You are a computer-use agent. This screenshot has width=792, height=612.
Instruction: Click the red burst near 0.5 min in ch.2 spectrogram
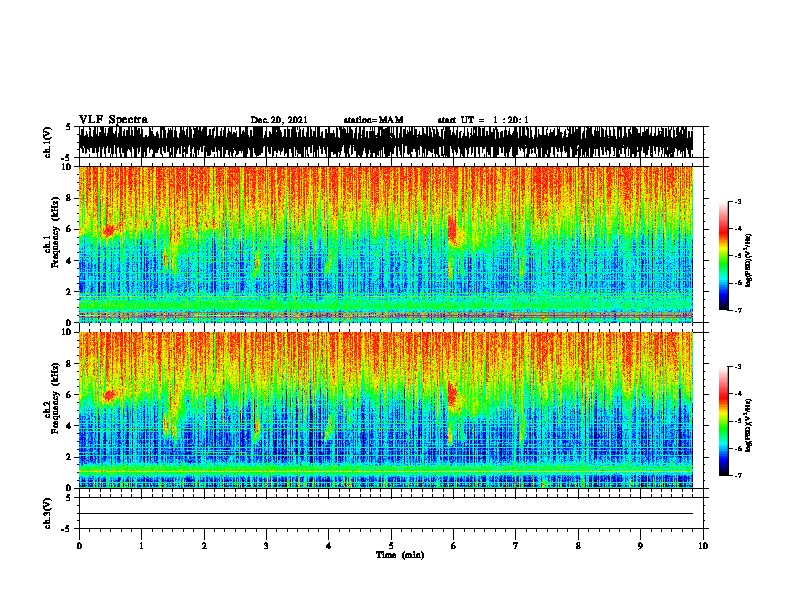point(109,395)
